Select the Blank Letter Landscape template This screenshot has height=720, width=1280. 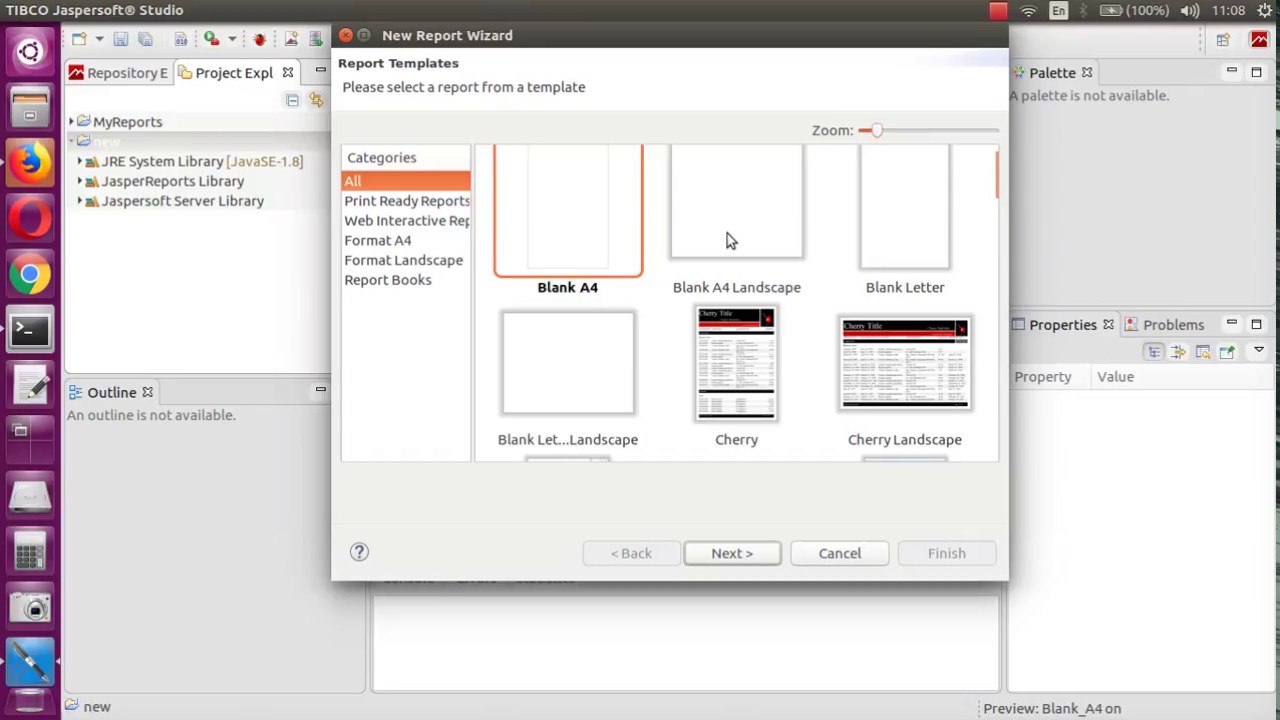click(x=568, y=363)
